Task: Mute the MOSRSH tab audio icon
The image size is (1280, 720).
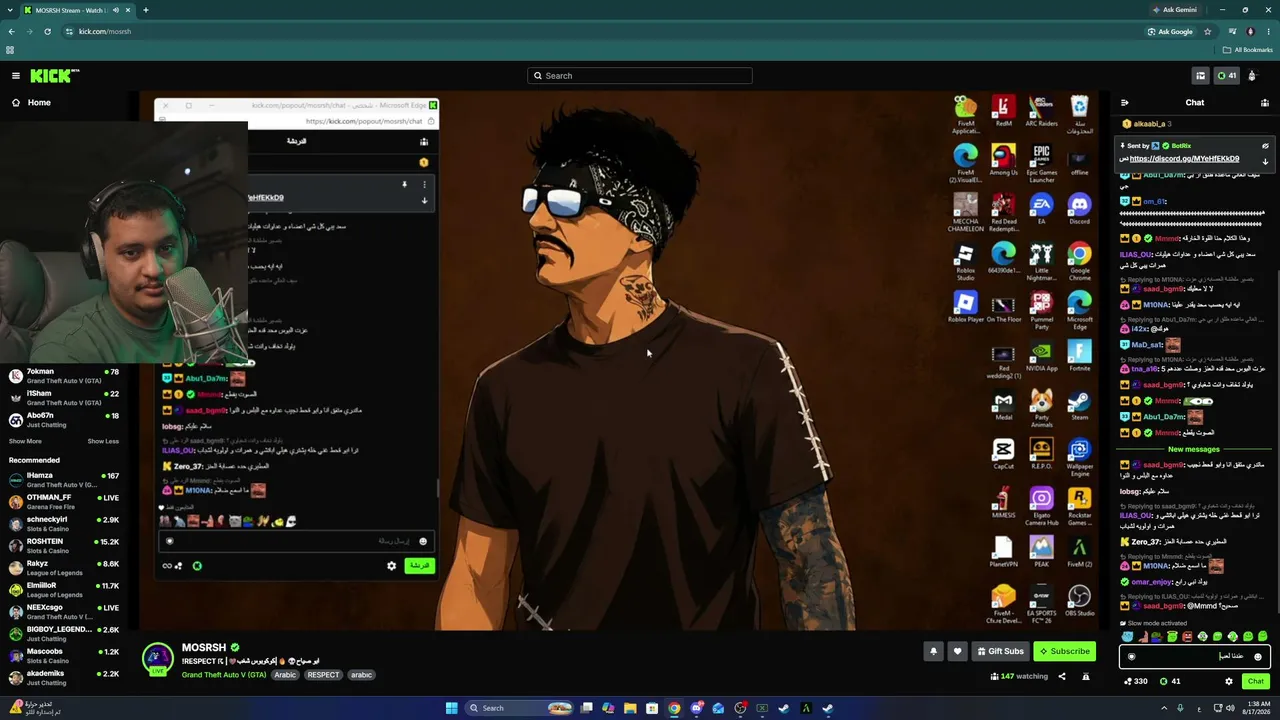Action: coord(115,10)
